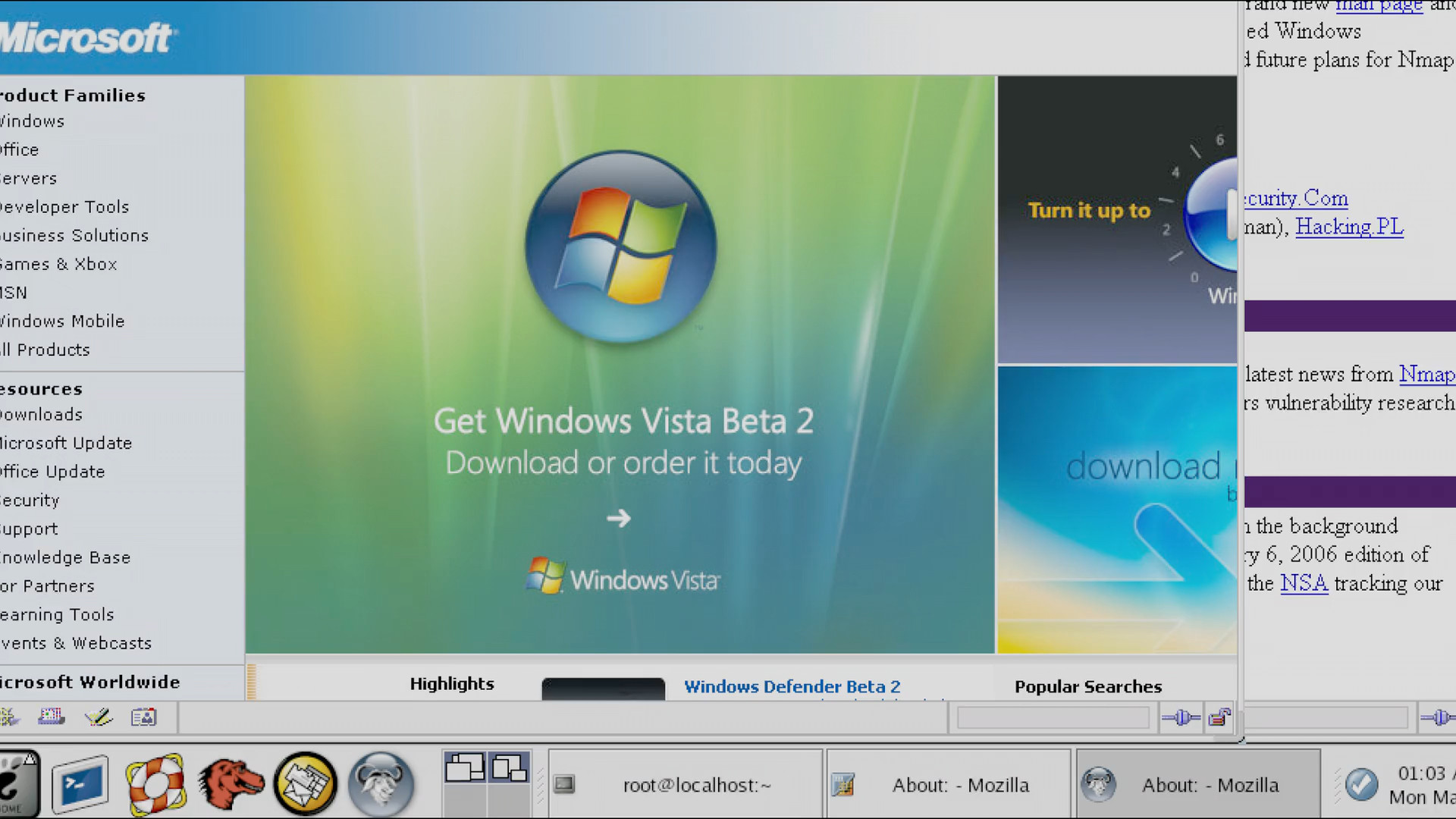Viewport: 1456px width, 819px height.
Task: Click the security padlock icon in status bar
Action: pos(1219,717)
